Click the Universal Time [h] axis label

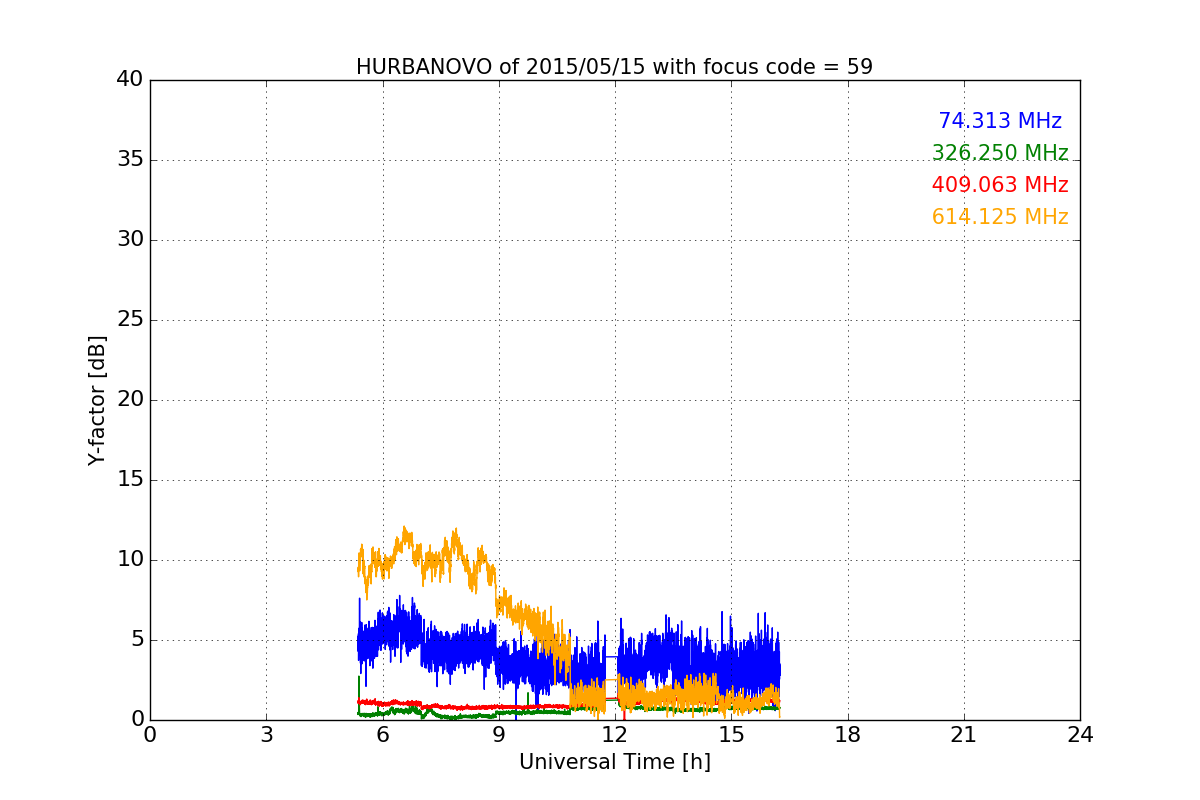pyautogui.click(x=614, y=762)
